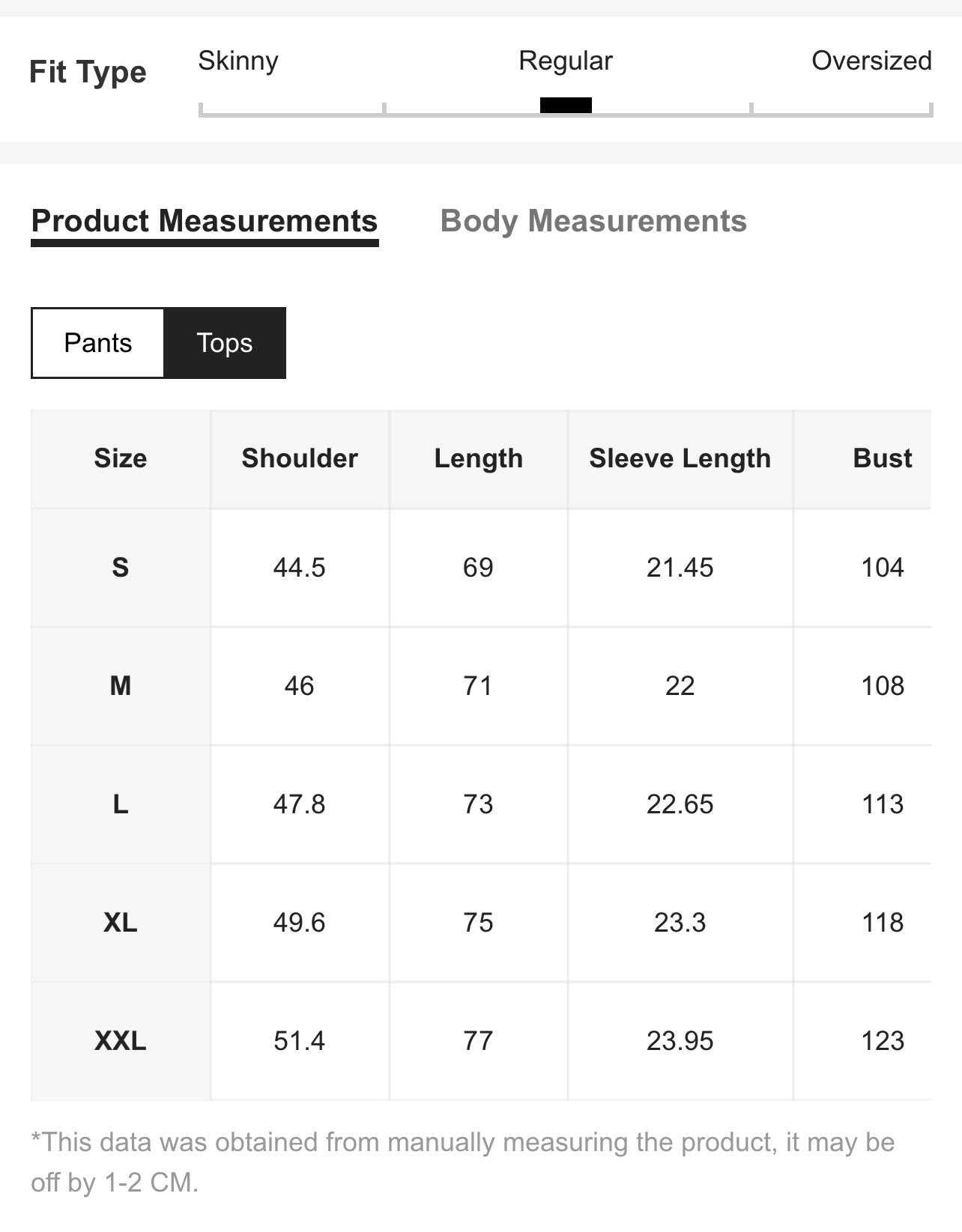962x1232 pixels.
Task: Click the XL size row label
Action: coord(121,923)
